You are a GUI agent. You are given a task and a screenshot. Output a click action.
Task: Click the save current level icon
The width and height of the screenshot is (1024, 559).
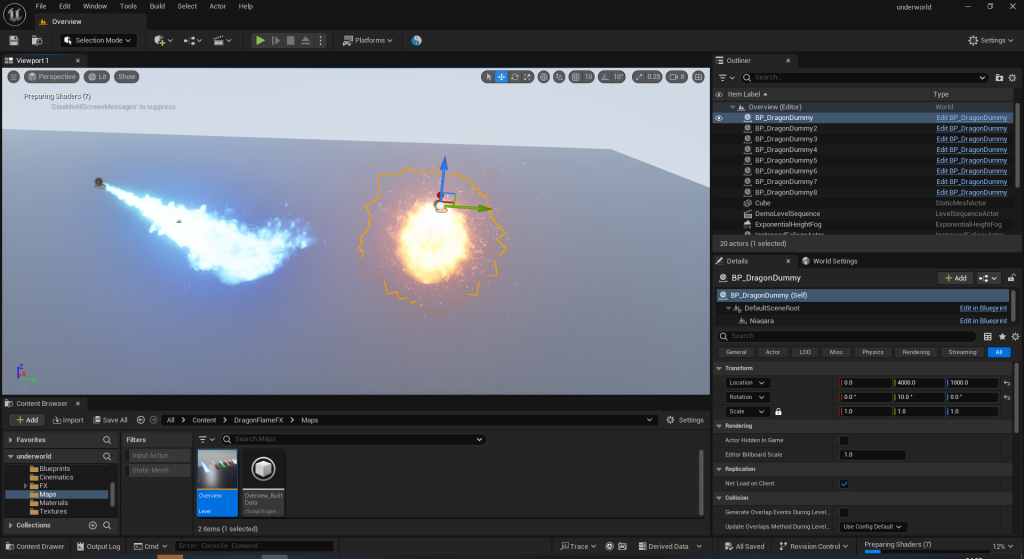[x=14, y=40]
